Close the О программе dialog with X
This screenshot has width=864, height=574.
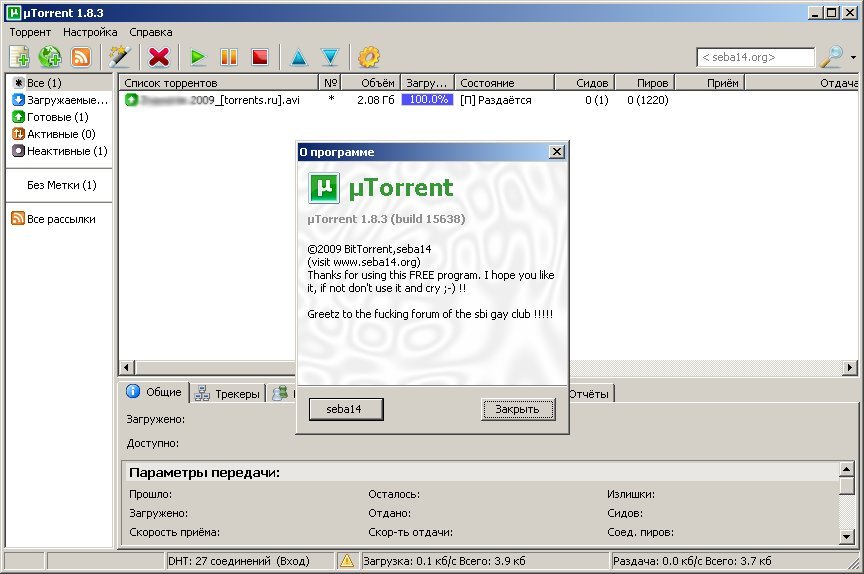[557, 151]
